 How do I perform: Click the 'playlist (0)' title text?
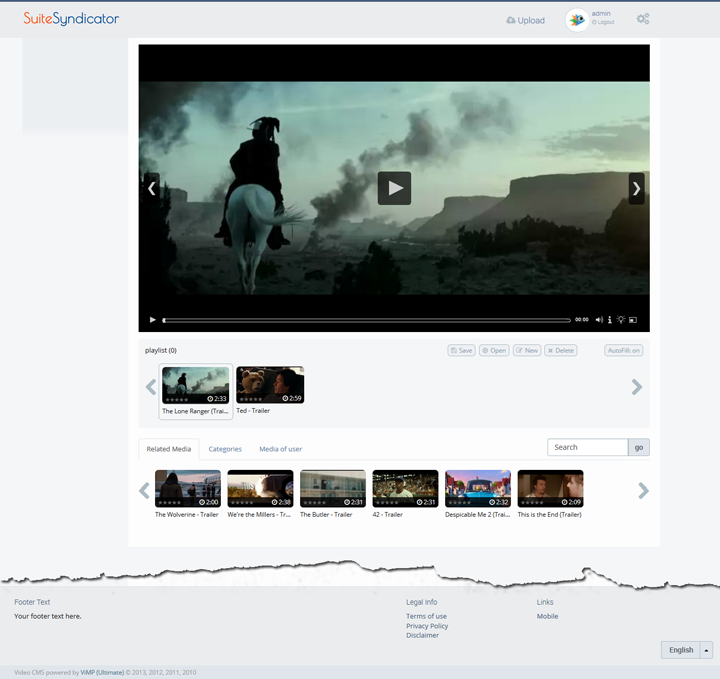[161, 350]
